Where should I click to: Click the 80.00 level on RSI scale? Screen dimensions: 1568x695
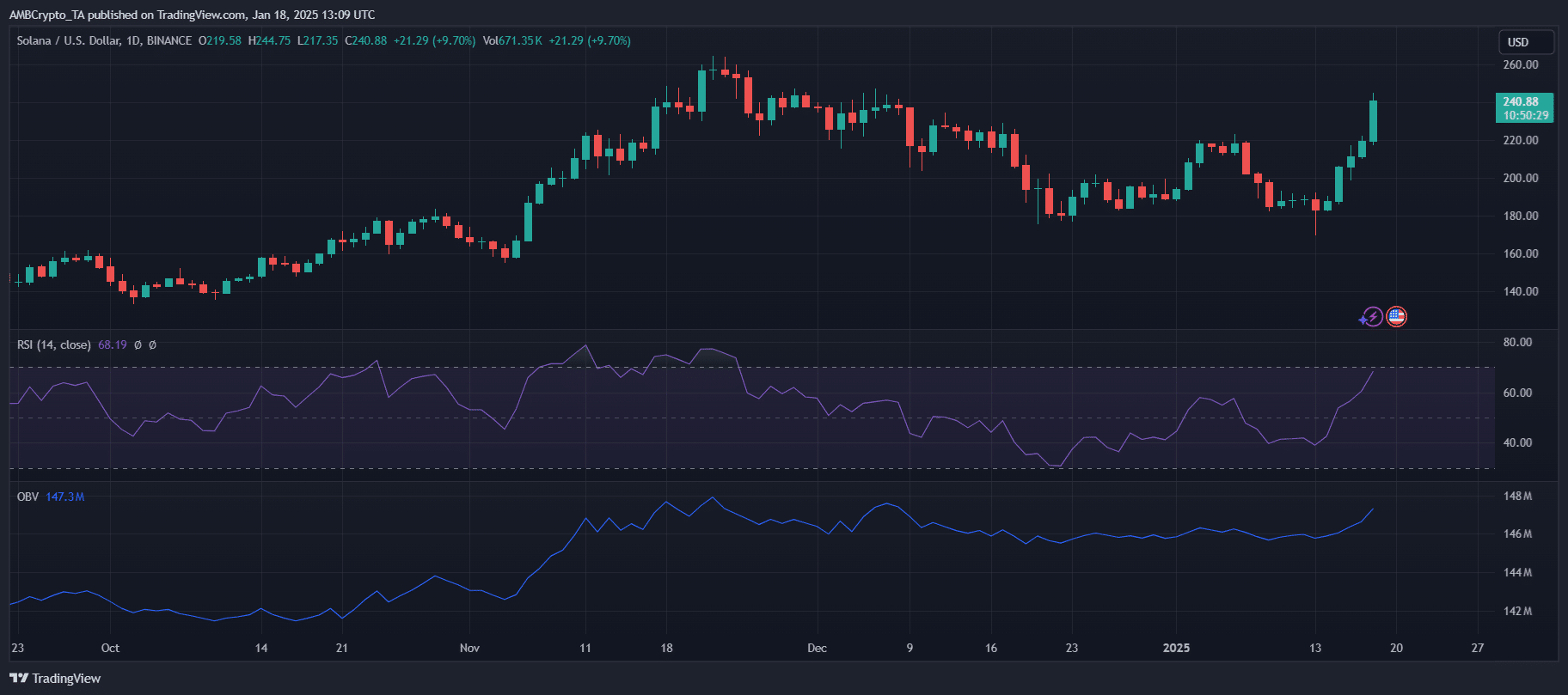click(1516, 343)
